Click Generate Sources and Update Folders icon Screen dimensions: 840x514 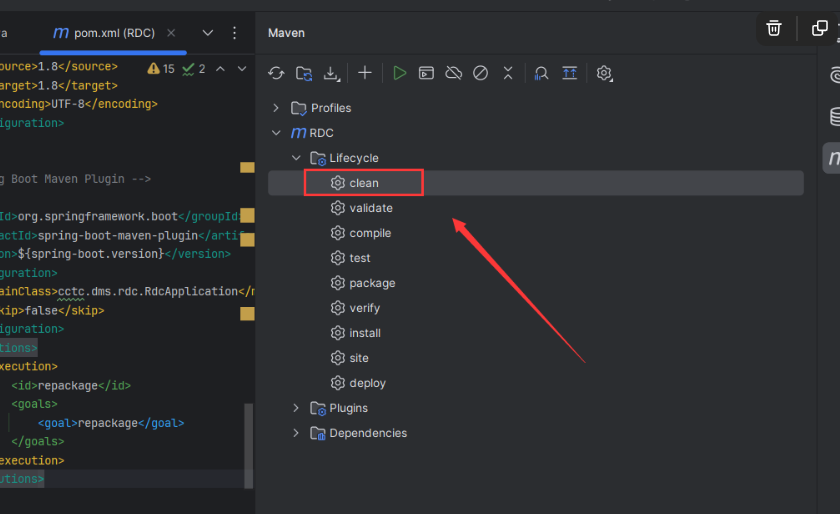pyautogui.click(x=304, y=73)
